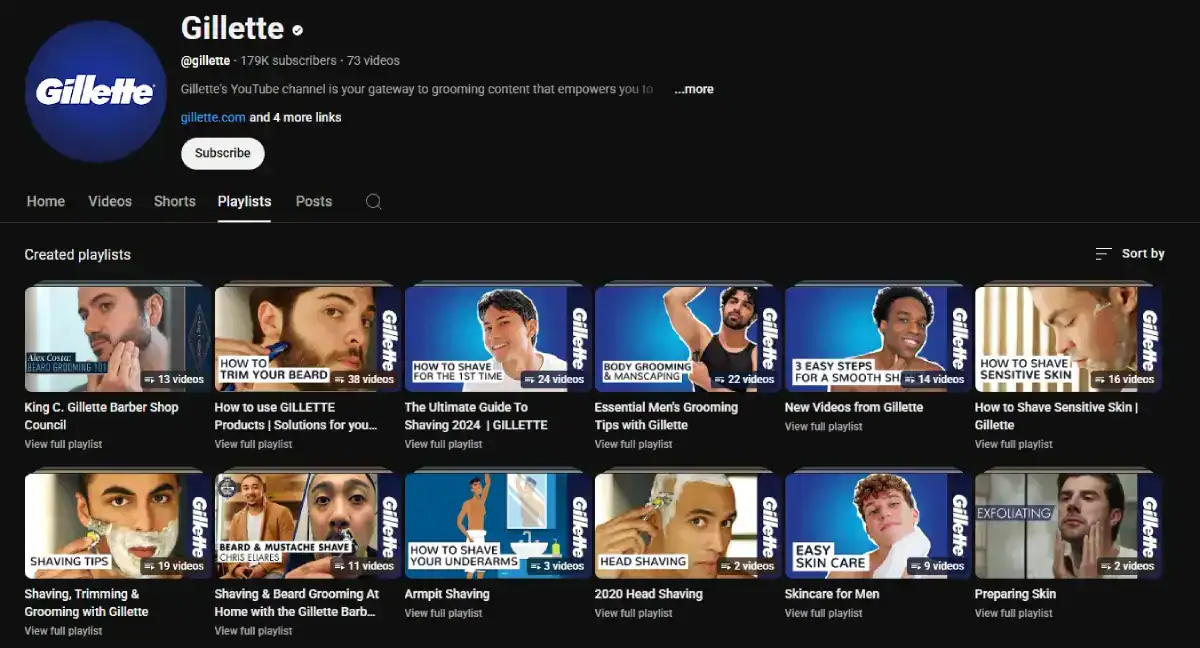Click the '19 videos' playlist count badge
The height and width of the screenshot is (648, 1200).
[x=174, y=566]
